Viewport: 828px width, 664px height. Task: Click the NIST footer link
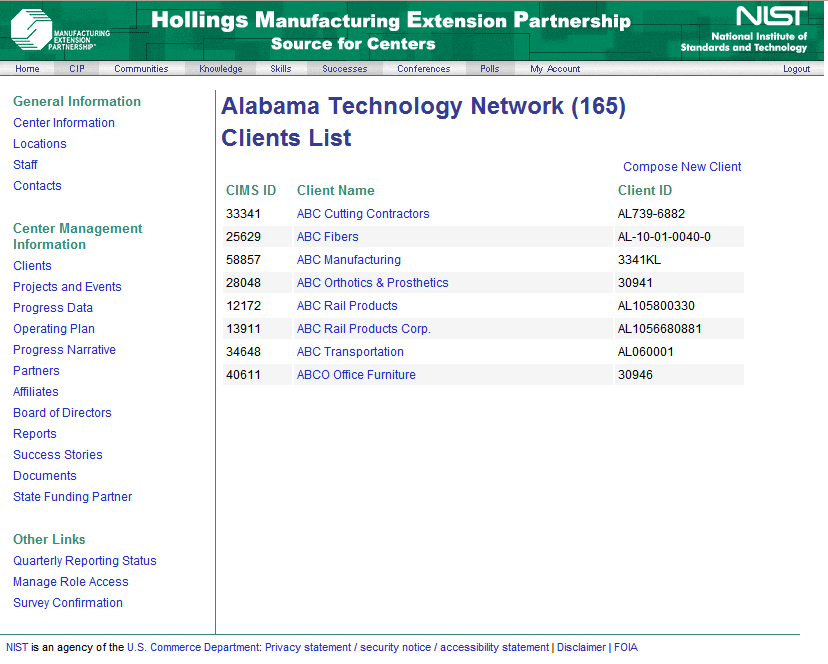tap(17, 647)
